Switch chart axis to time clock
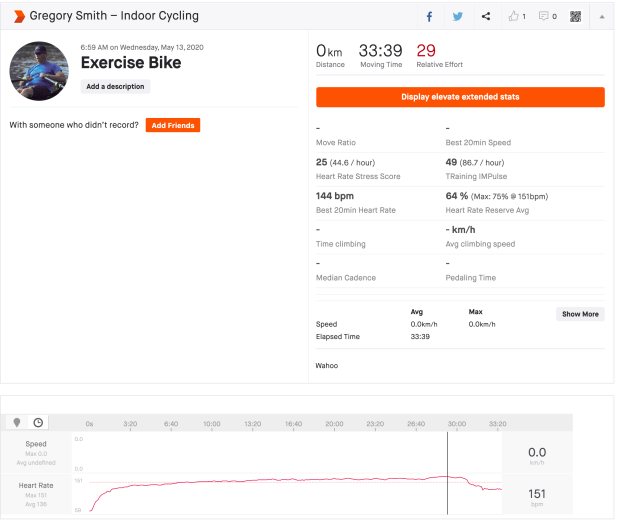Viewport: 619px width, 524px height. coord(38,423)
